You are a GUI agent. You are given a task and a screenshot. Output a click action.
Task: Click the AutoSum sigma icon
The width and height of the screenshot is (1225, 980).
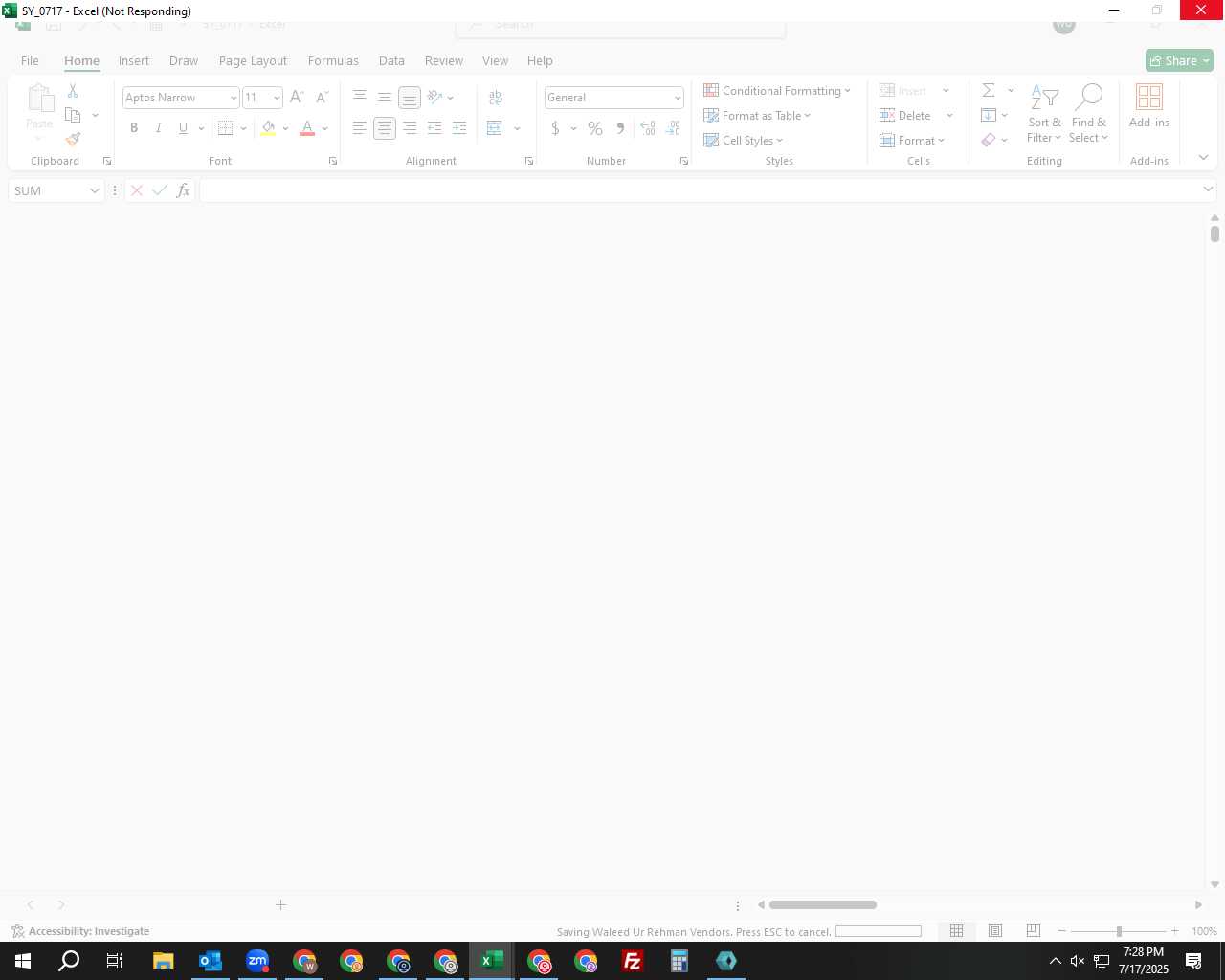tap(989, 90)
